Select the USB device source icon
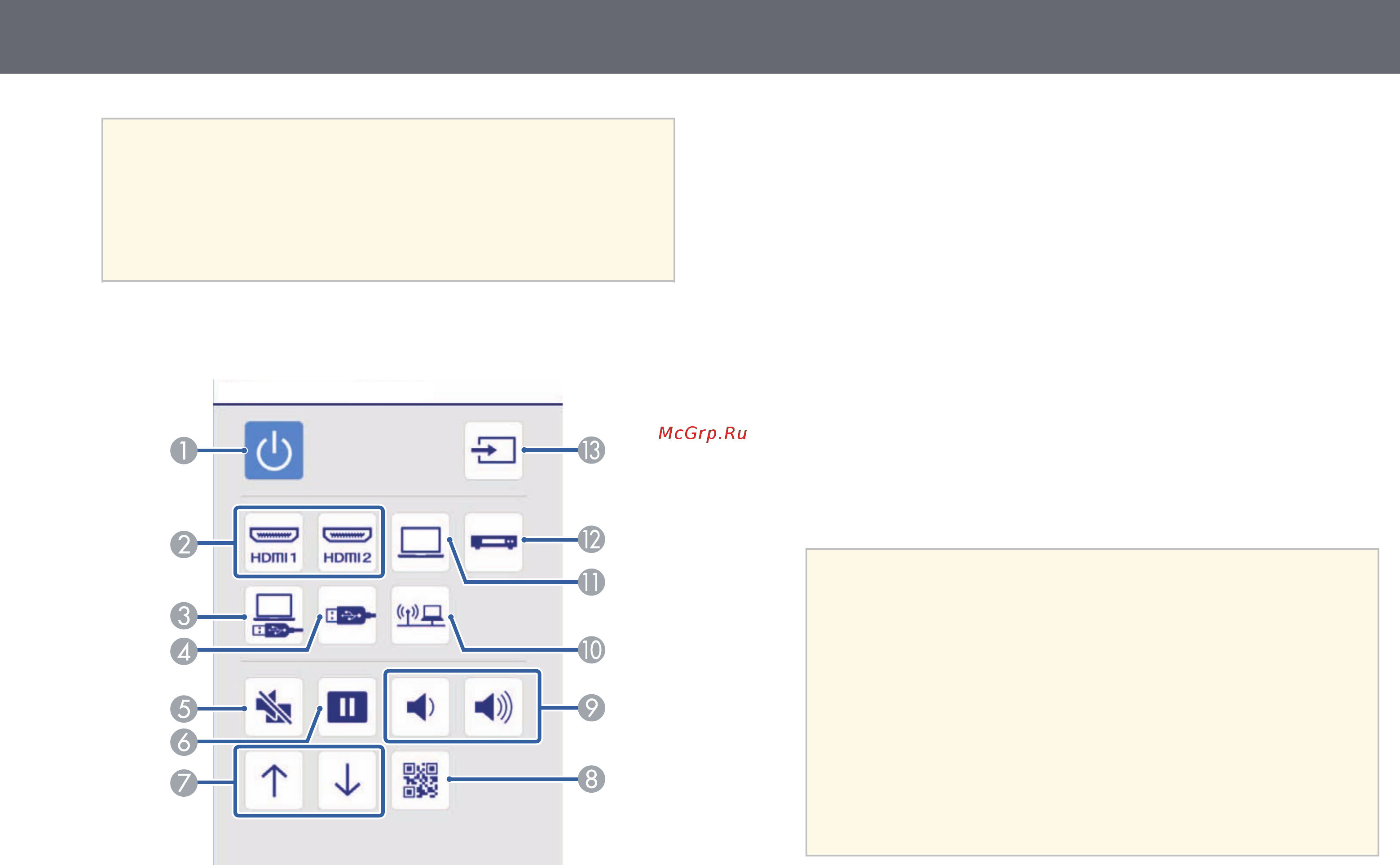The width and height of the screenshot is (1400, 865). 347,615
